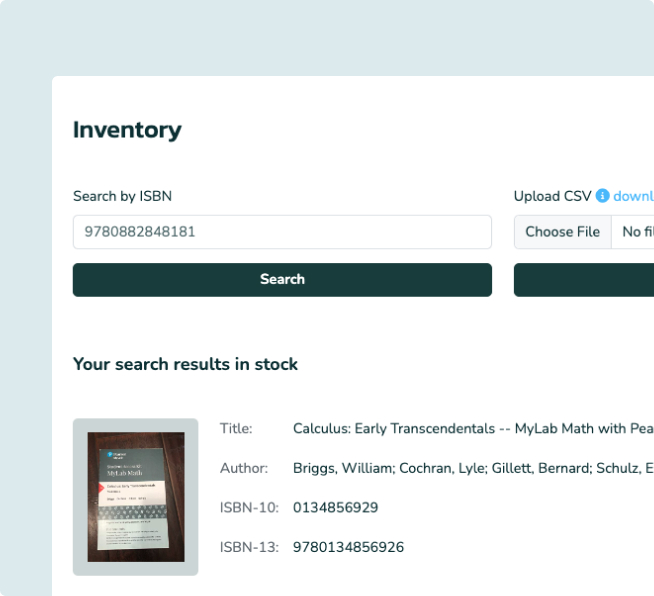Click the author names Briggs, William text
The image size is (654, 596).
(472, 468)
